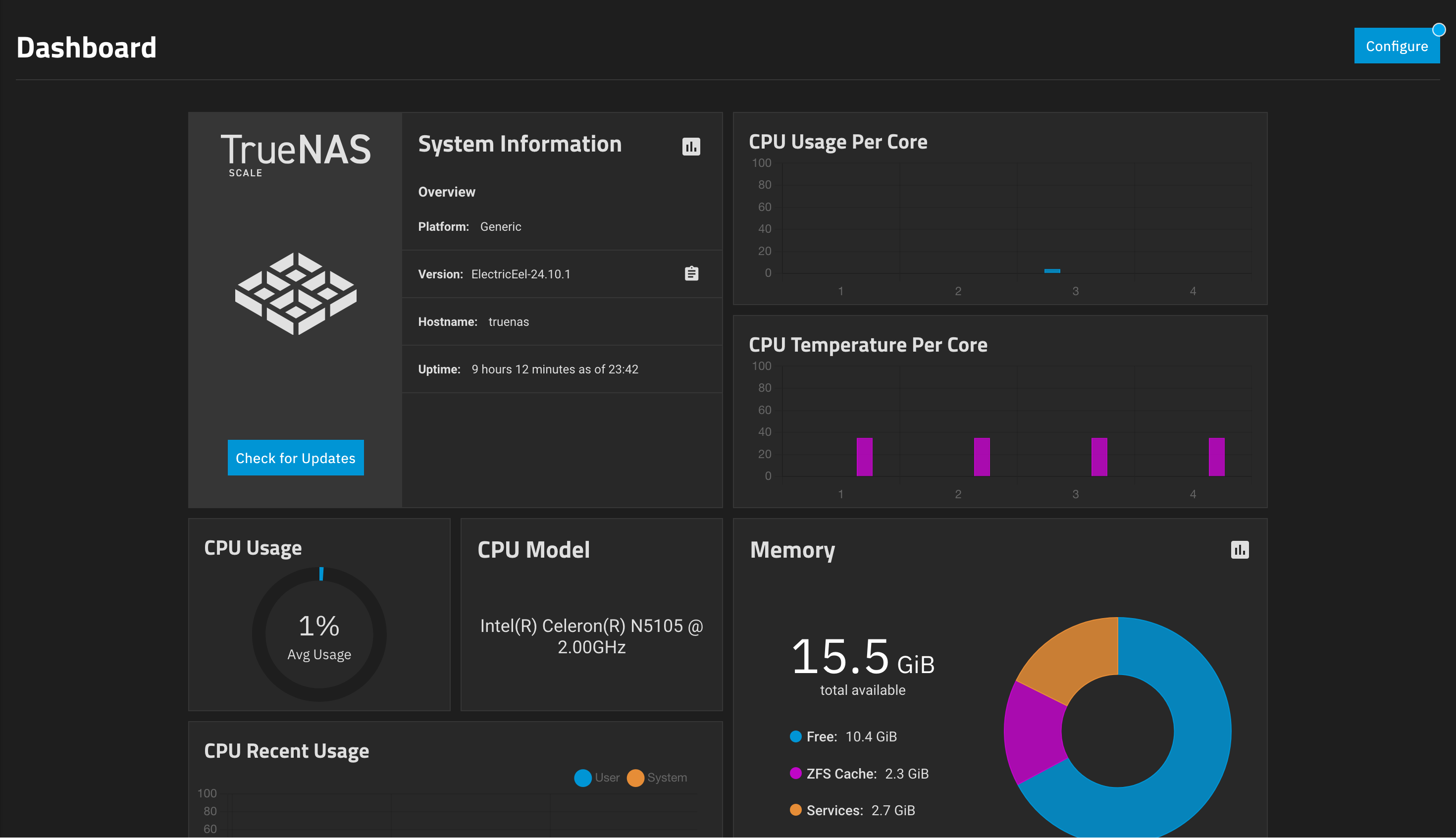Click core 4 temperature bar

click(1217, 457)
